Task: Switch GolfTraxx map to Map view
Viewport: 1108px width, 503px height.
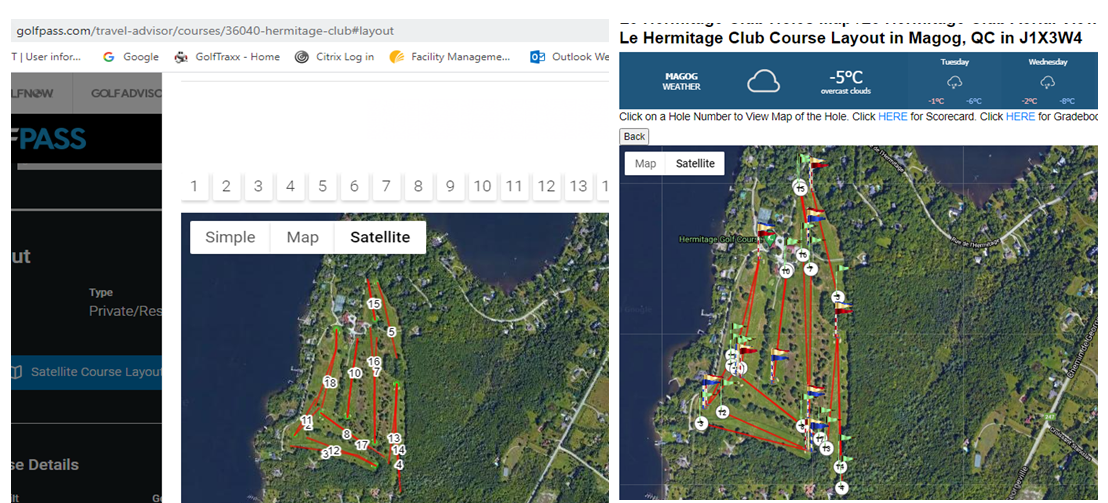Action: click(646, 164)
